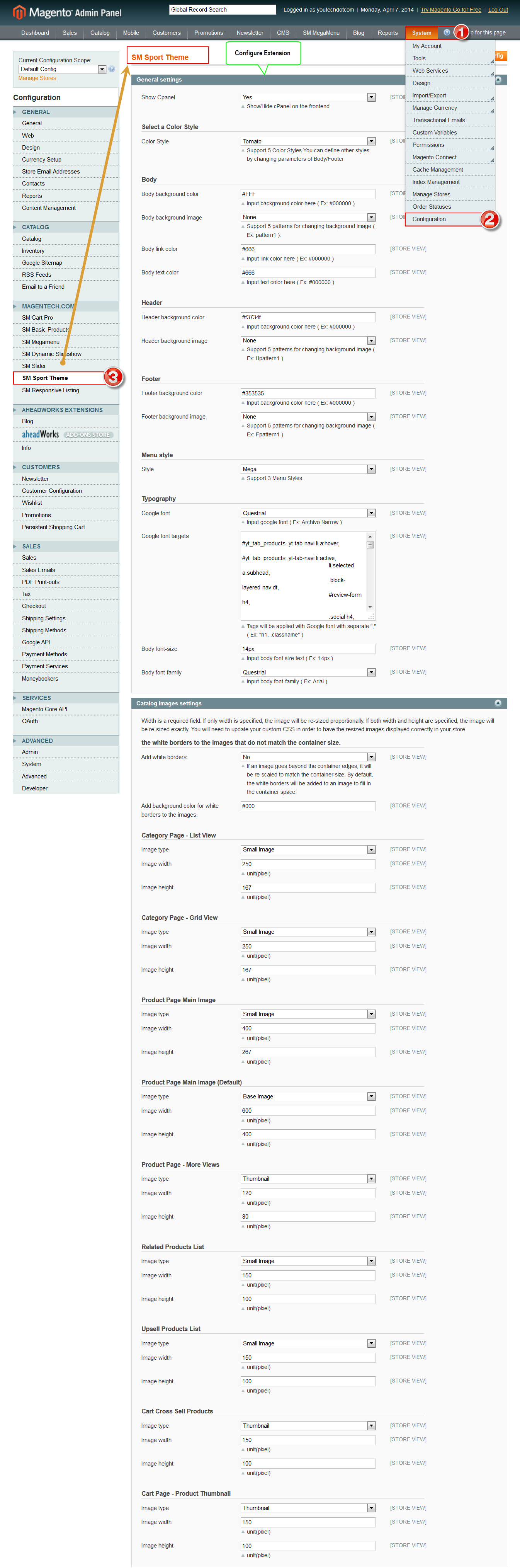Click Image width field under Cart Cross Sell Products
Screen dimensions: 520x1568
[x=308, y=1440]
